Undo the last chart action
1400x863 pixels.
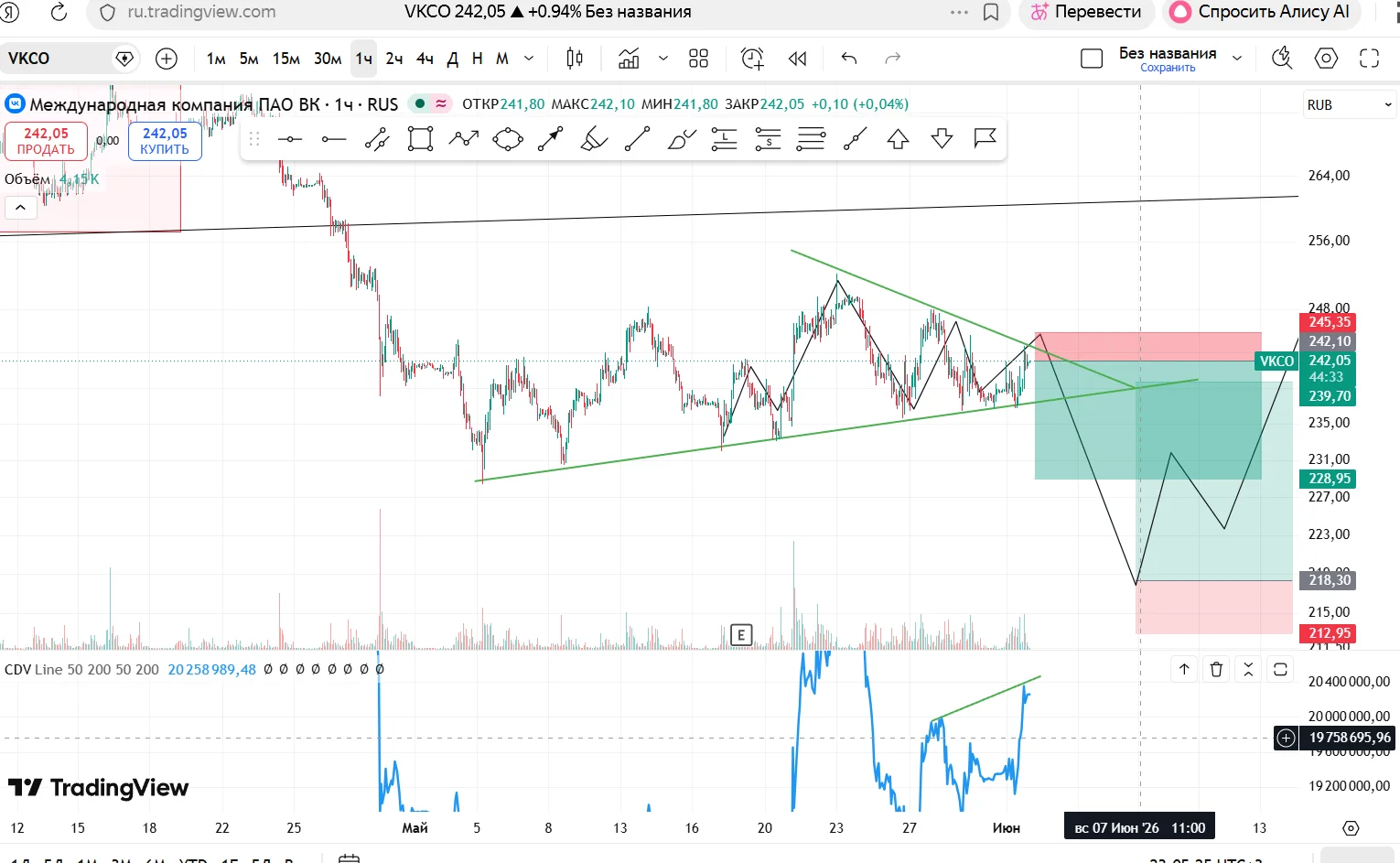point(849,59)
